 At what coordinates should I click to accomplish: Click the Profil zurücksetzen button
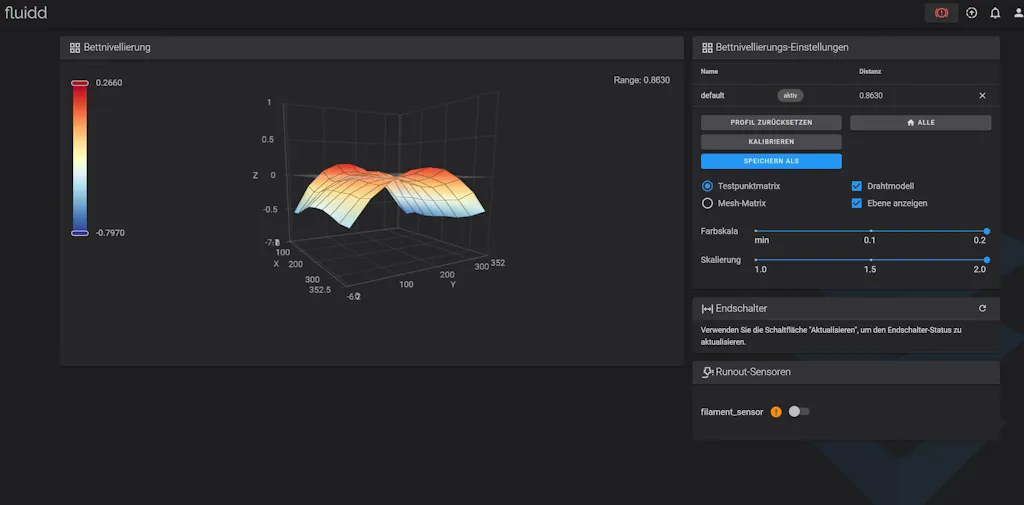[x=771, y=122]
